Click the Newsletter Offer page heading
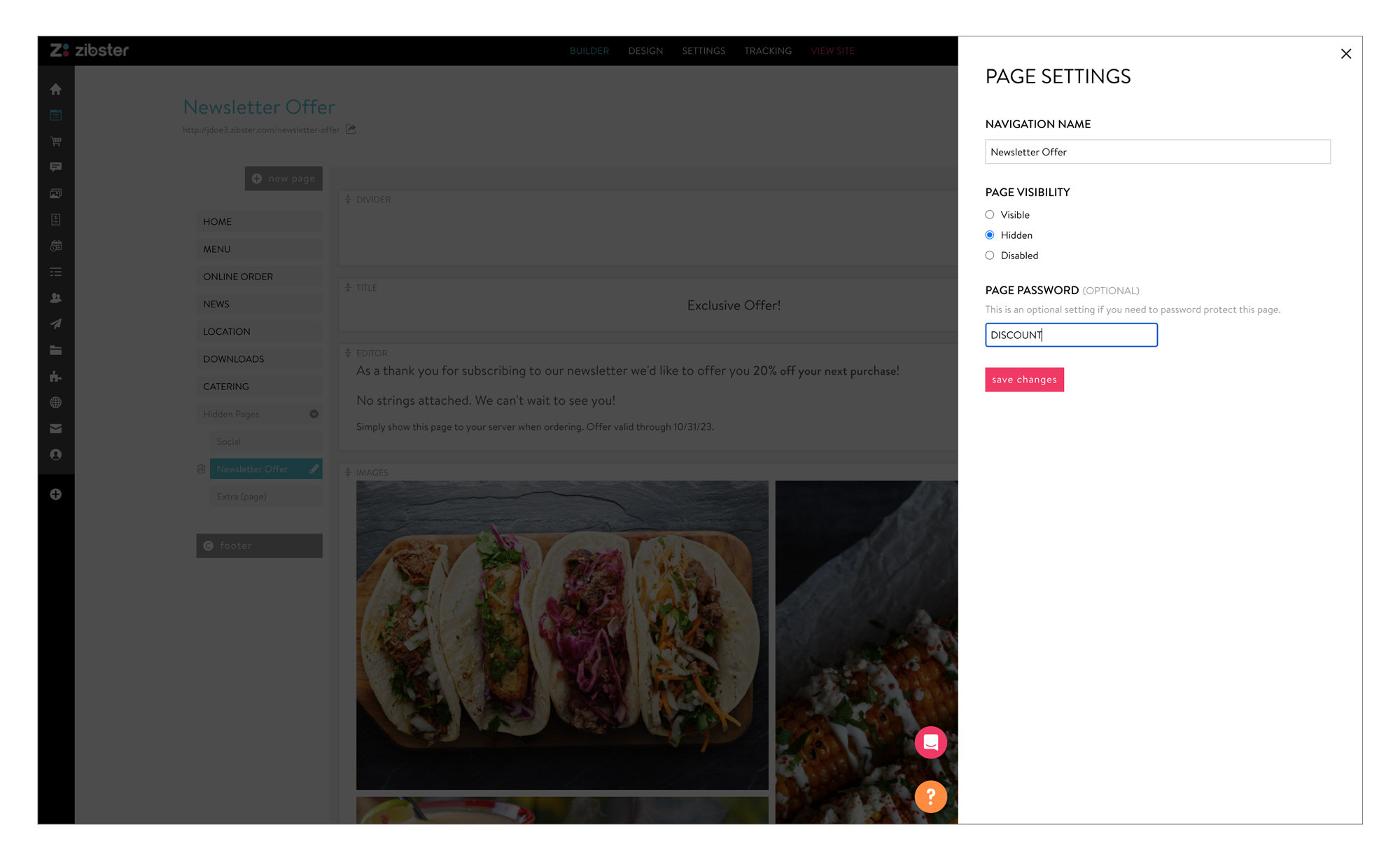Screen dimensions: 1400x860 (259, 107)
